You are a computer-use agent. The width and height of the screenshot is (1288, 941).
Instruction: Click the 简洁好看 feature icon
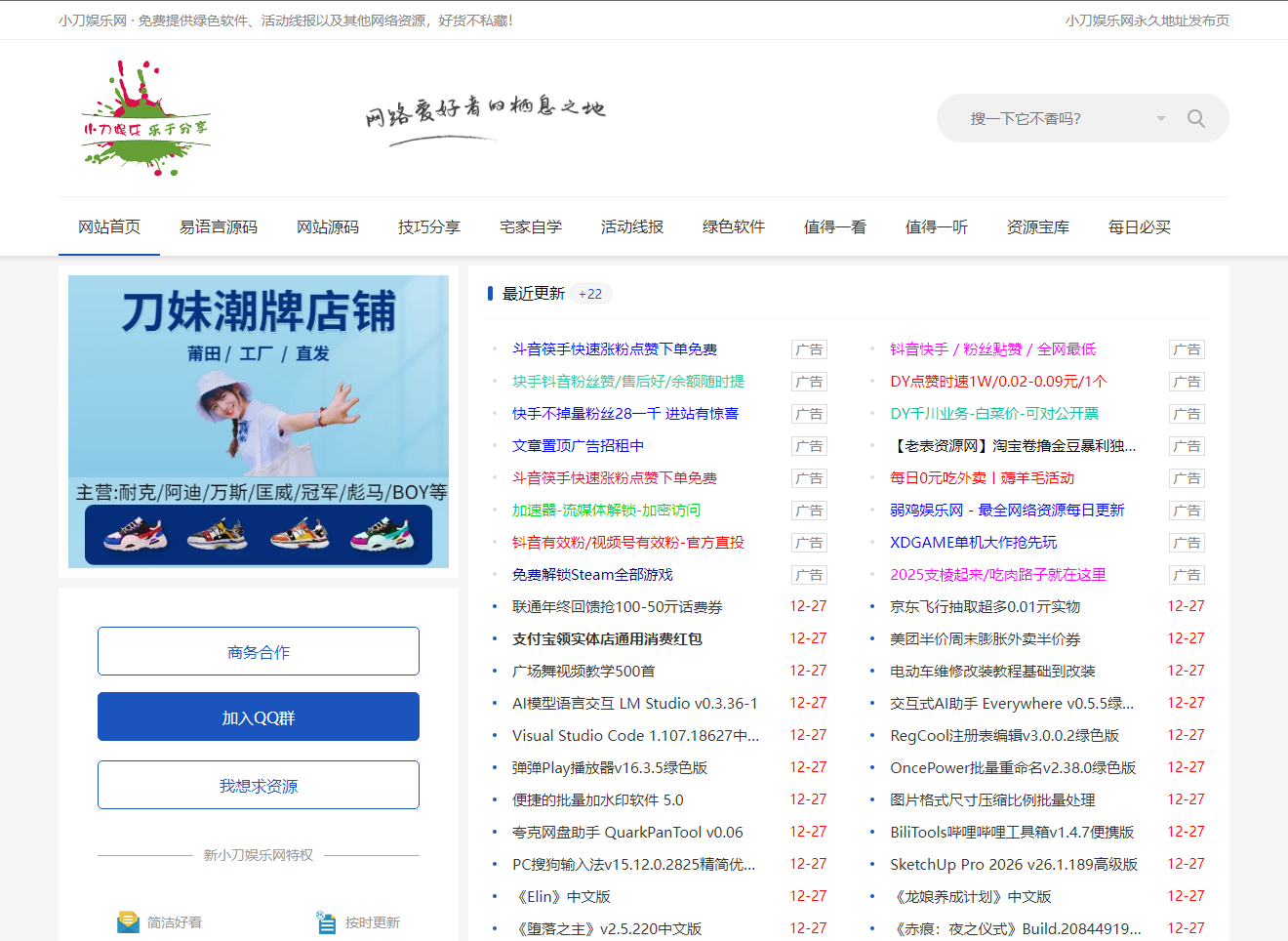[x=129, y=921]
